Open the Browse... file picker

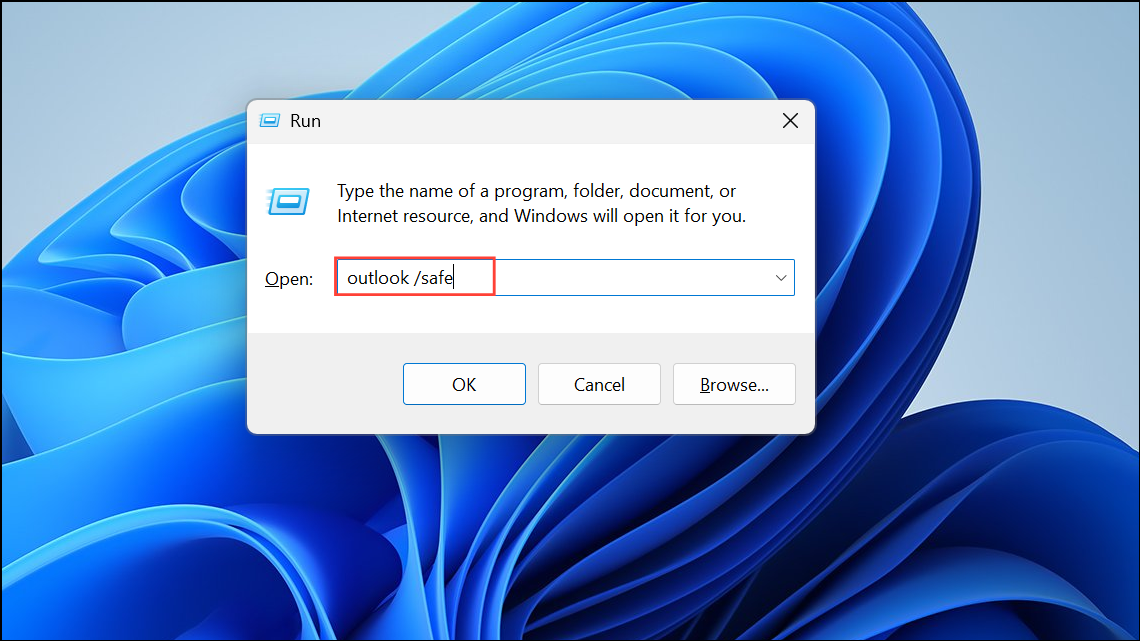(734, 384)
